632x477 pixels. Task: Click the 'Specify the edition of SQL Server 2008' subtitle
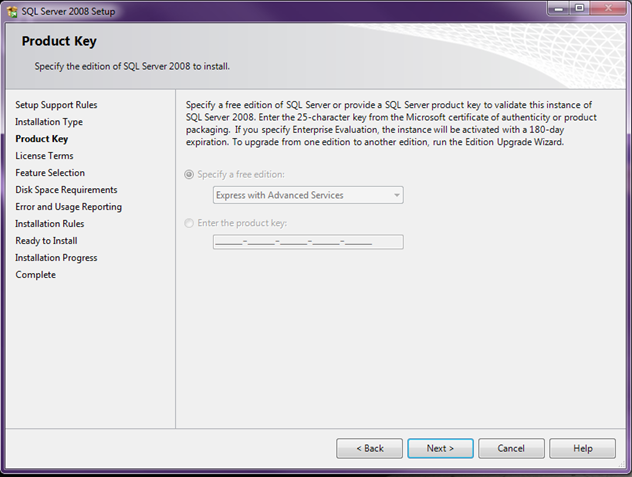click(x=132, y=66)
